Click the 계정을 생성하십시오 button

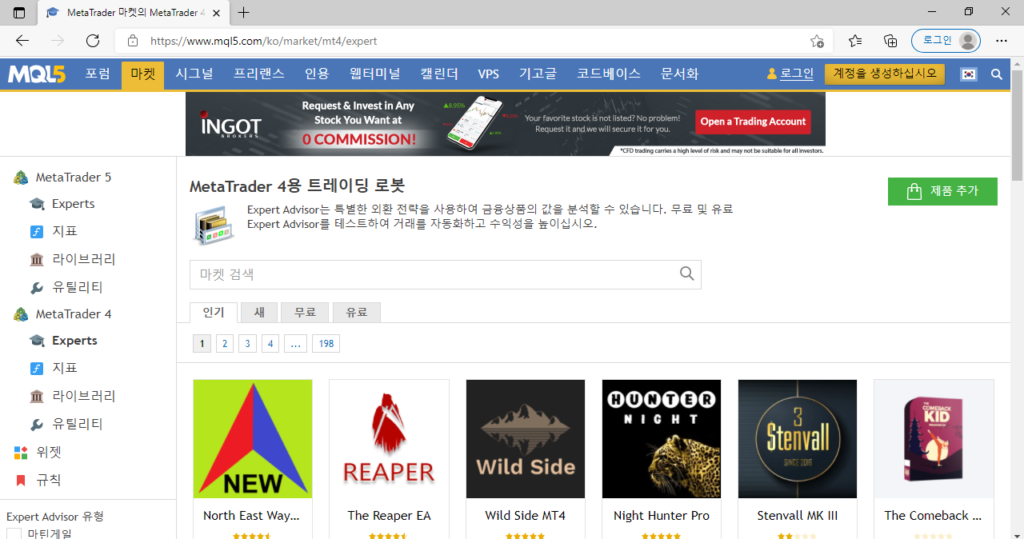pos(884,74)
